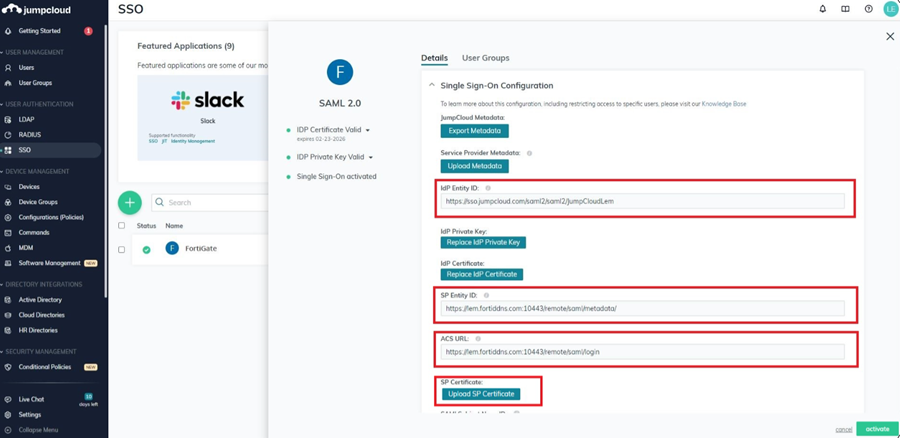Open the documentation book icon
Viewport: 900px width, 438px height.
click(x=845, y=9)
